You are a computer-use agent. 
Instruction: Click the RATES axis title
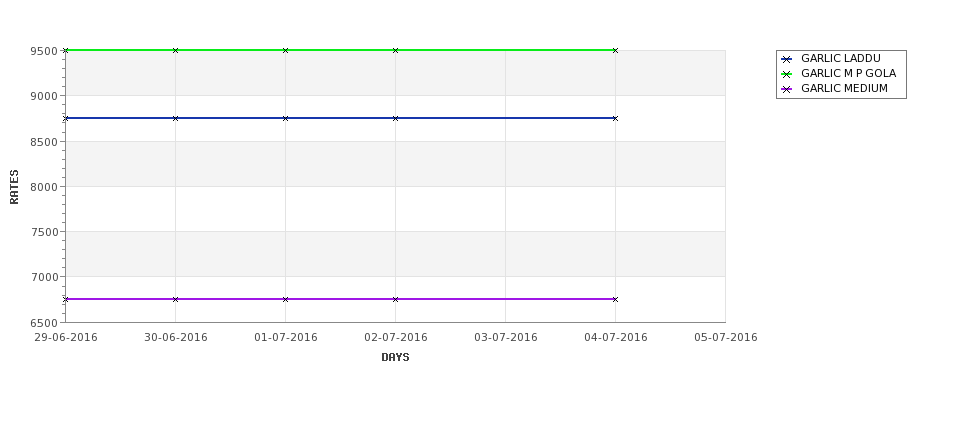pos(14,187)
